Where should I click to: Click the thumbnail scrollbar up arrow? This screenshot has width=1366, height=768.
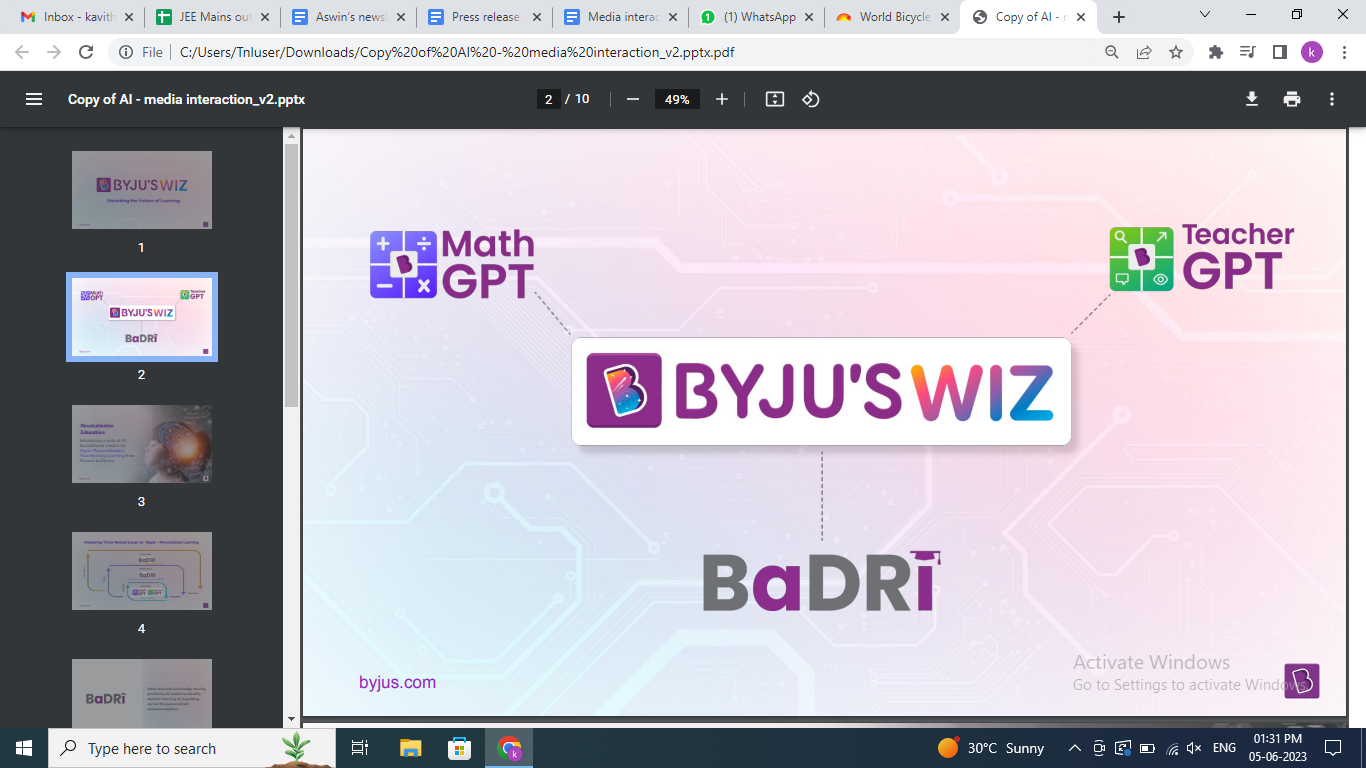[291, 136]
